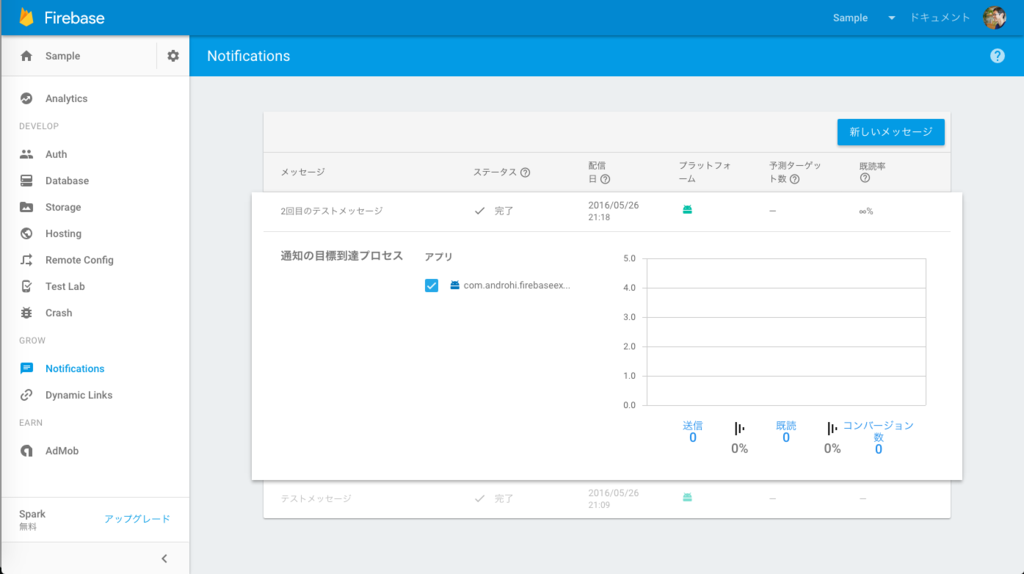This screenshot has width=1024, height=574.
Task: Click the Crash bug icon
Action: click(26, 313)
